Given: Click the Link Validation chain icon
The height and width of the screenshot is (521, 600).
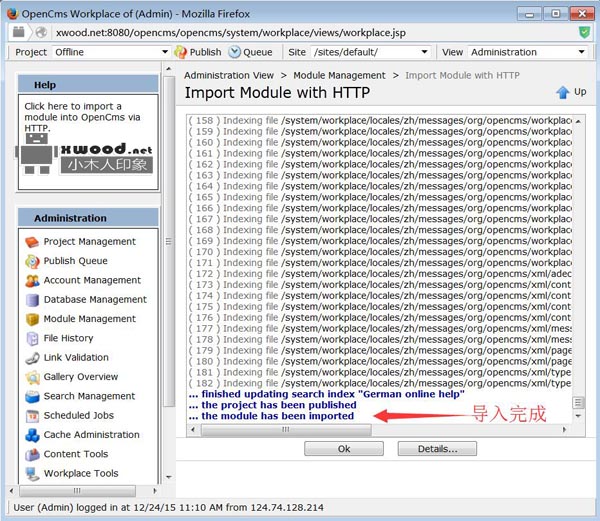Looking at the screenshot, I should (x=32, y=358).
